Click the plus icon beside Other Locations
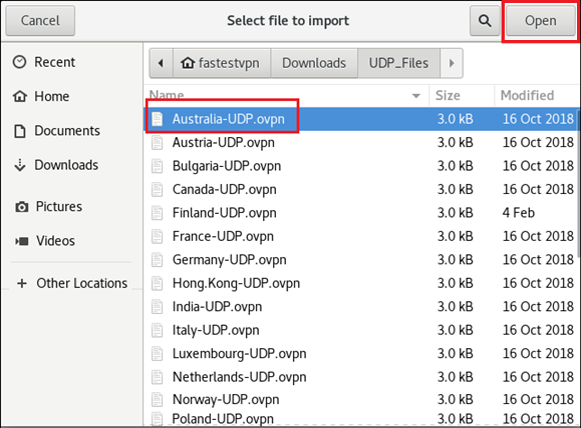 coord(22,283)
